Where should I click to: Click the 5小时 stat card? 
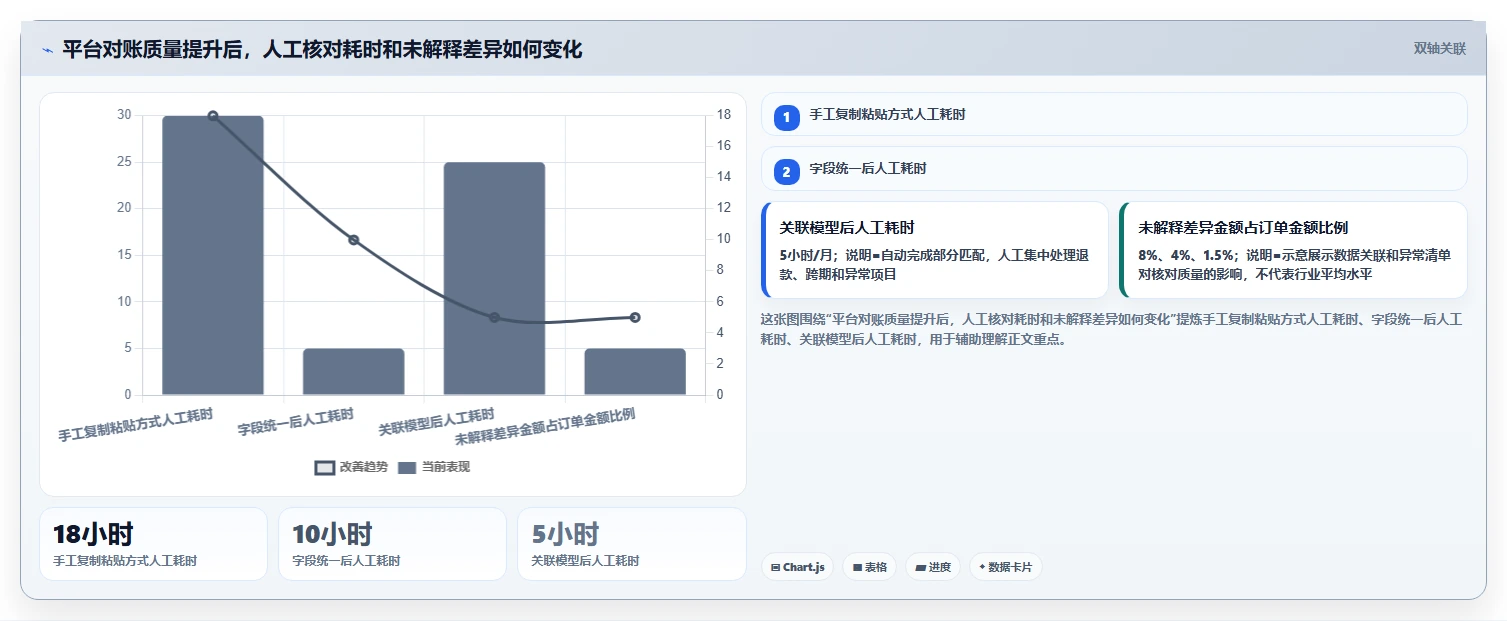[632, 544]
